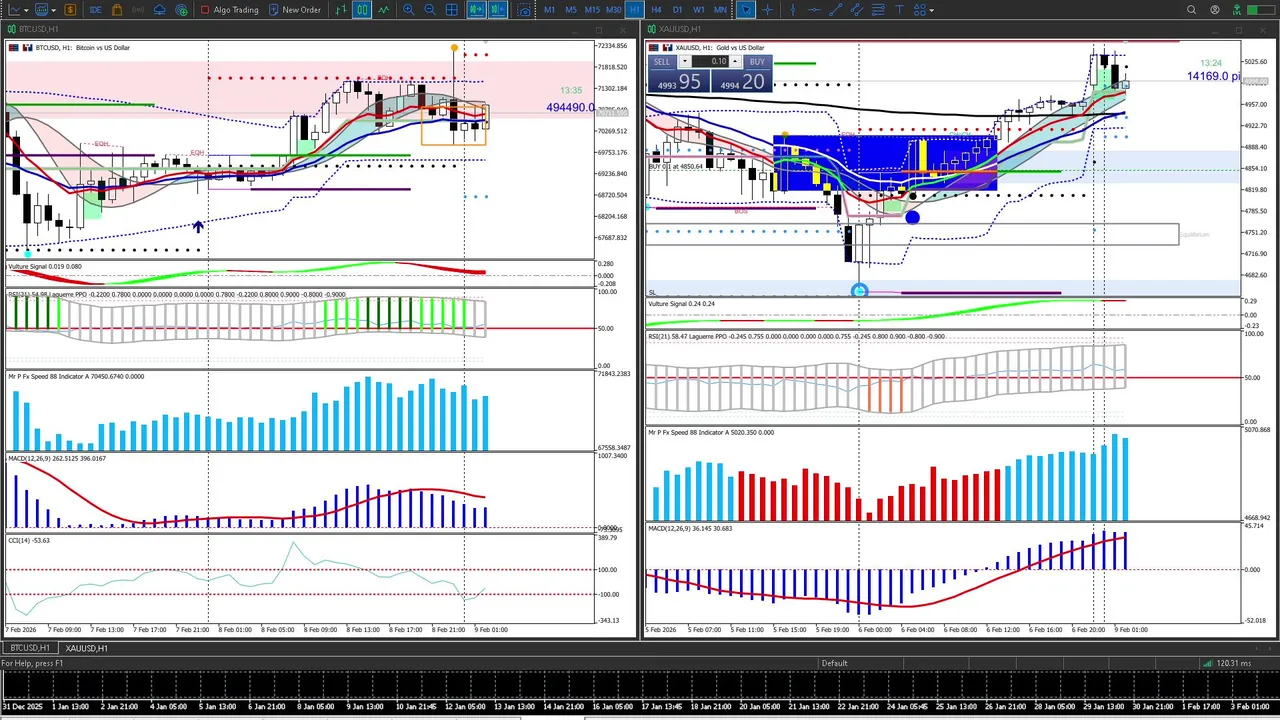Click the 0.10 volume input field
1280x720 pixels.
709,61
